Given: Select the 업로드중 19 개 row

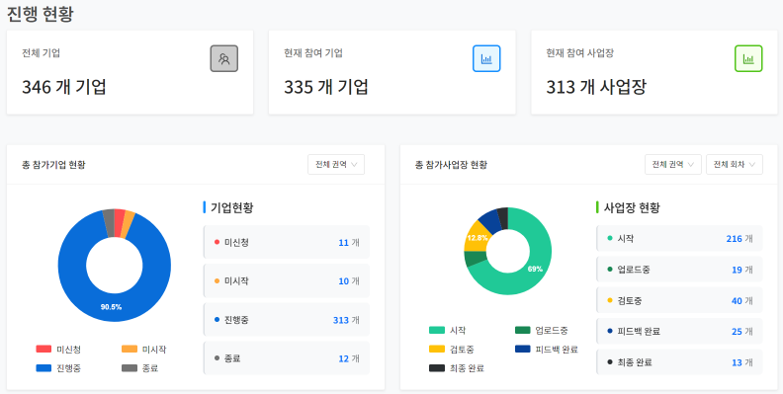Looking at the screenshot, I should click(x=680, y=270).
